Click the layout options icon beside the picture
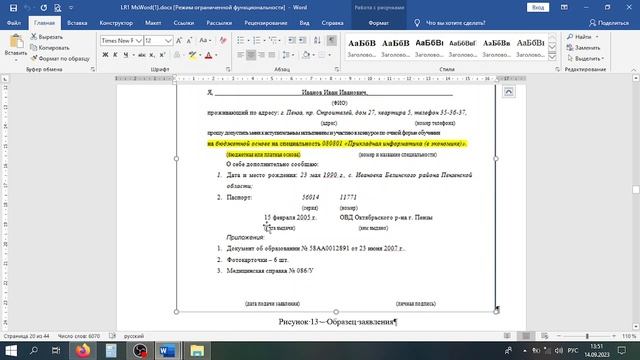This screenshot has height=360, width=640. click(509, 92)
